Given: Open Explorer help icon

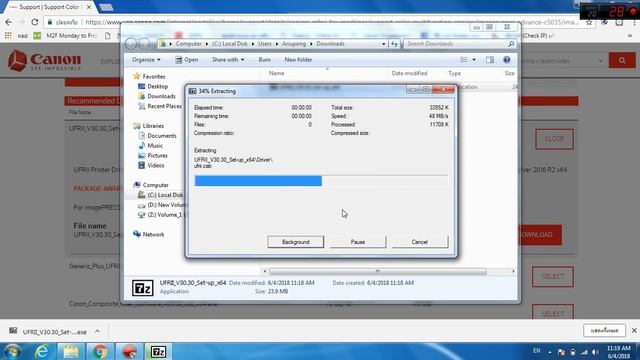Looking at the screenshot, I should click(507, 60).
